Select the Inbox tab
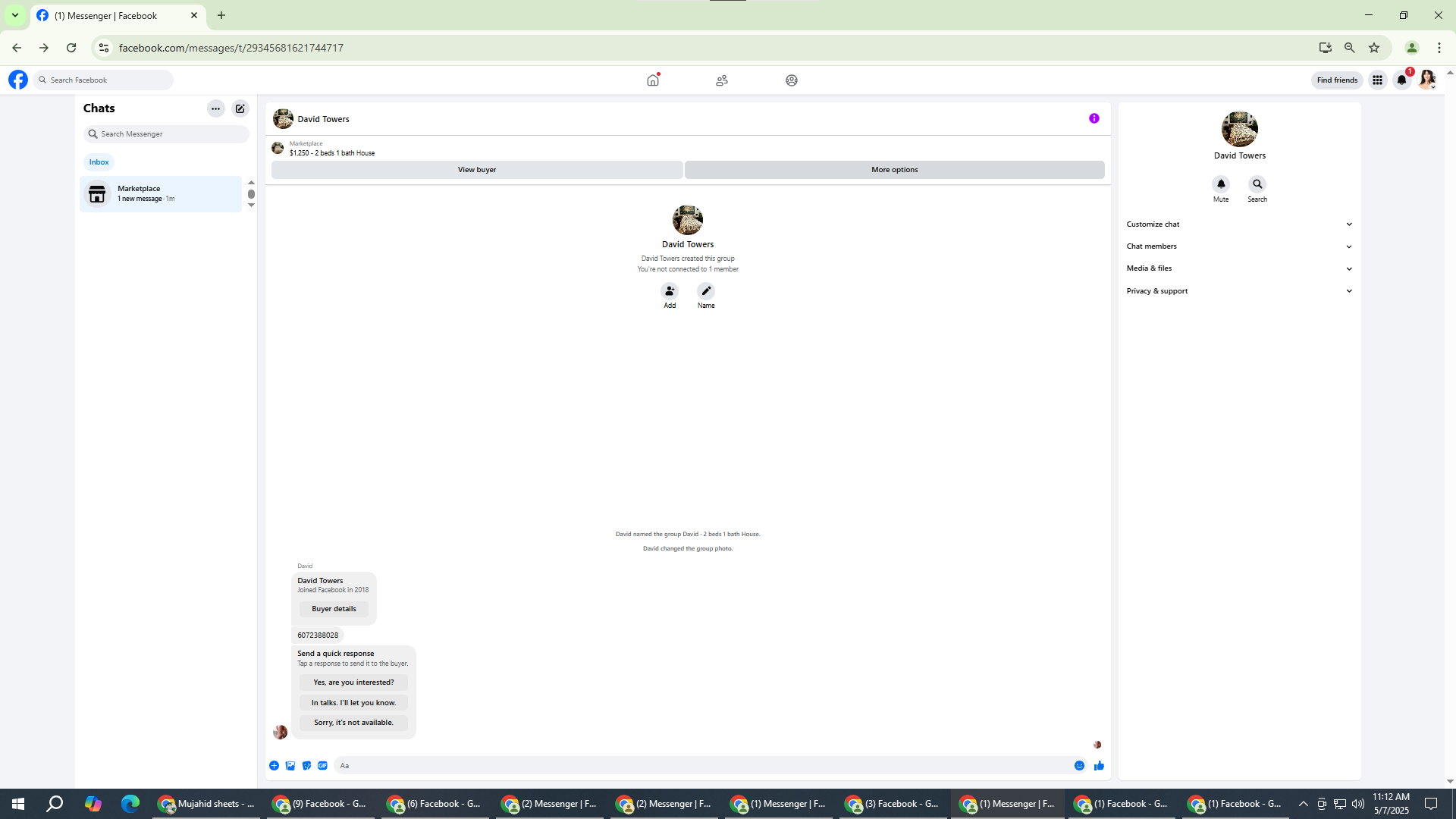This screenshot has height=819, width=1456. (99, 162)
